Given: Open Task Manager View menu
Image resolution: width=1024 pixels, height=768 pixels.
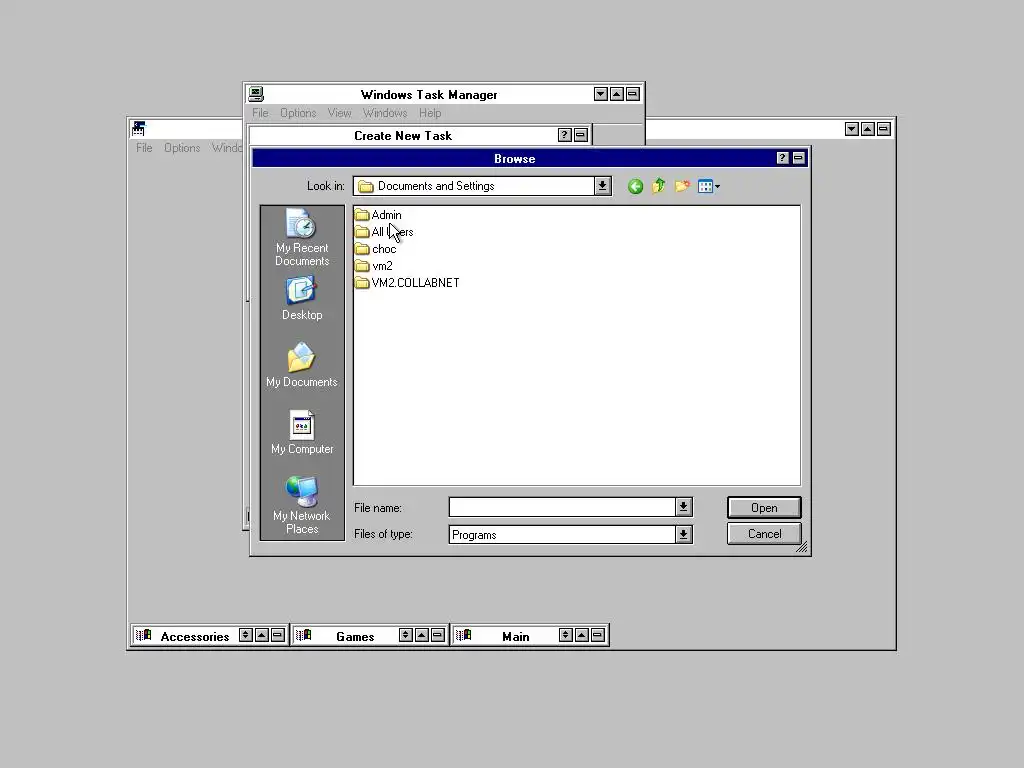Looking at the screenshot, I should (340, 113).
